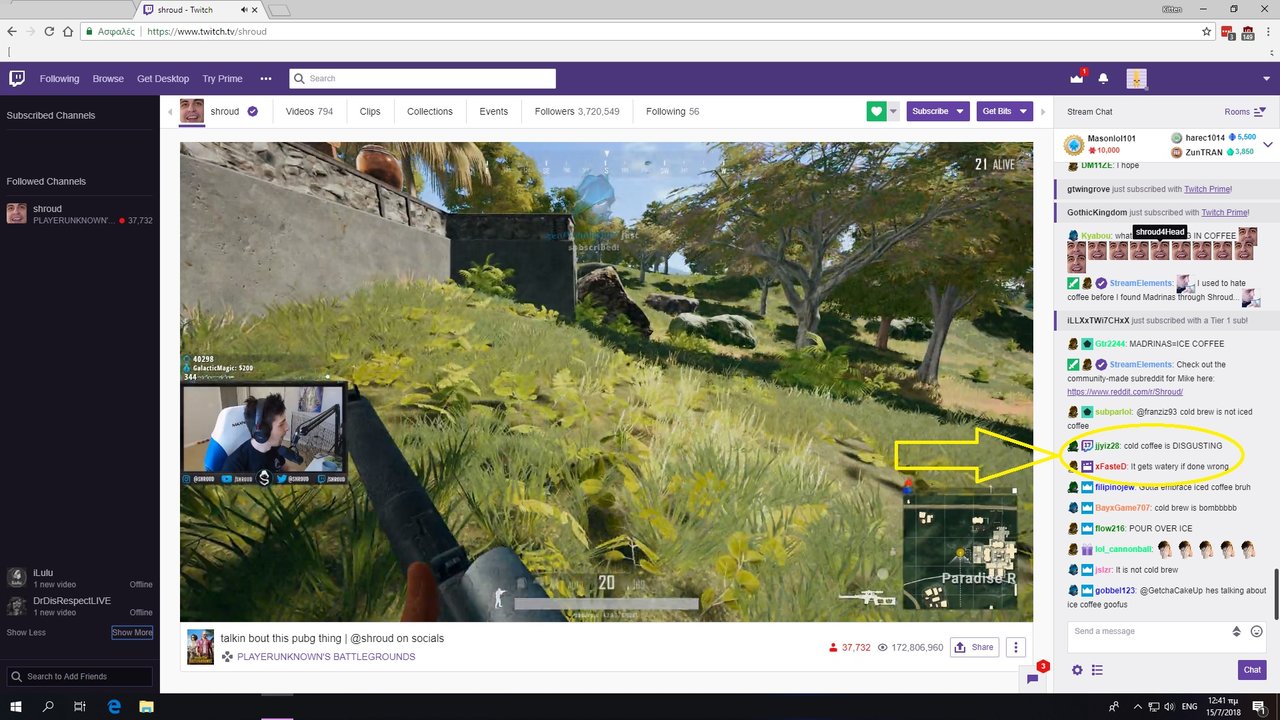Open the reddit.com/r/Shroud link in chat
The width and height of the screenshot is (1280, 720).
pos(1125,392)
